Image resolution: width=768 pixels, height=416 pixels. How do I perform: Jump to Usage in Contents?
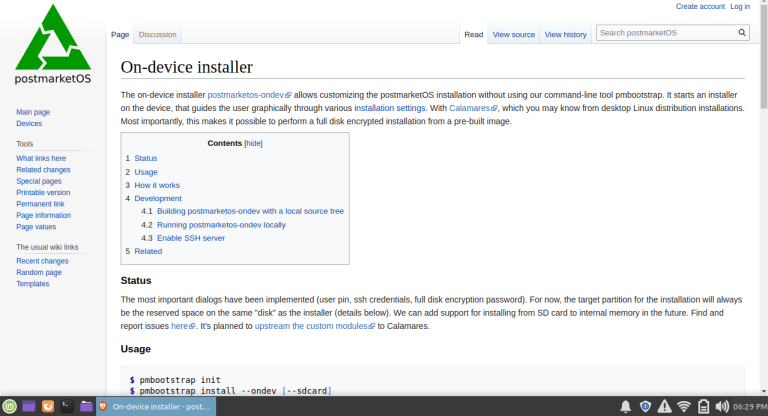[146, 172]
